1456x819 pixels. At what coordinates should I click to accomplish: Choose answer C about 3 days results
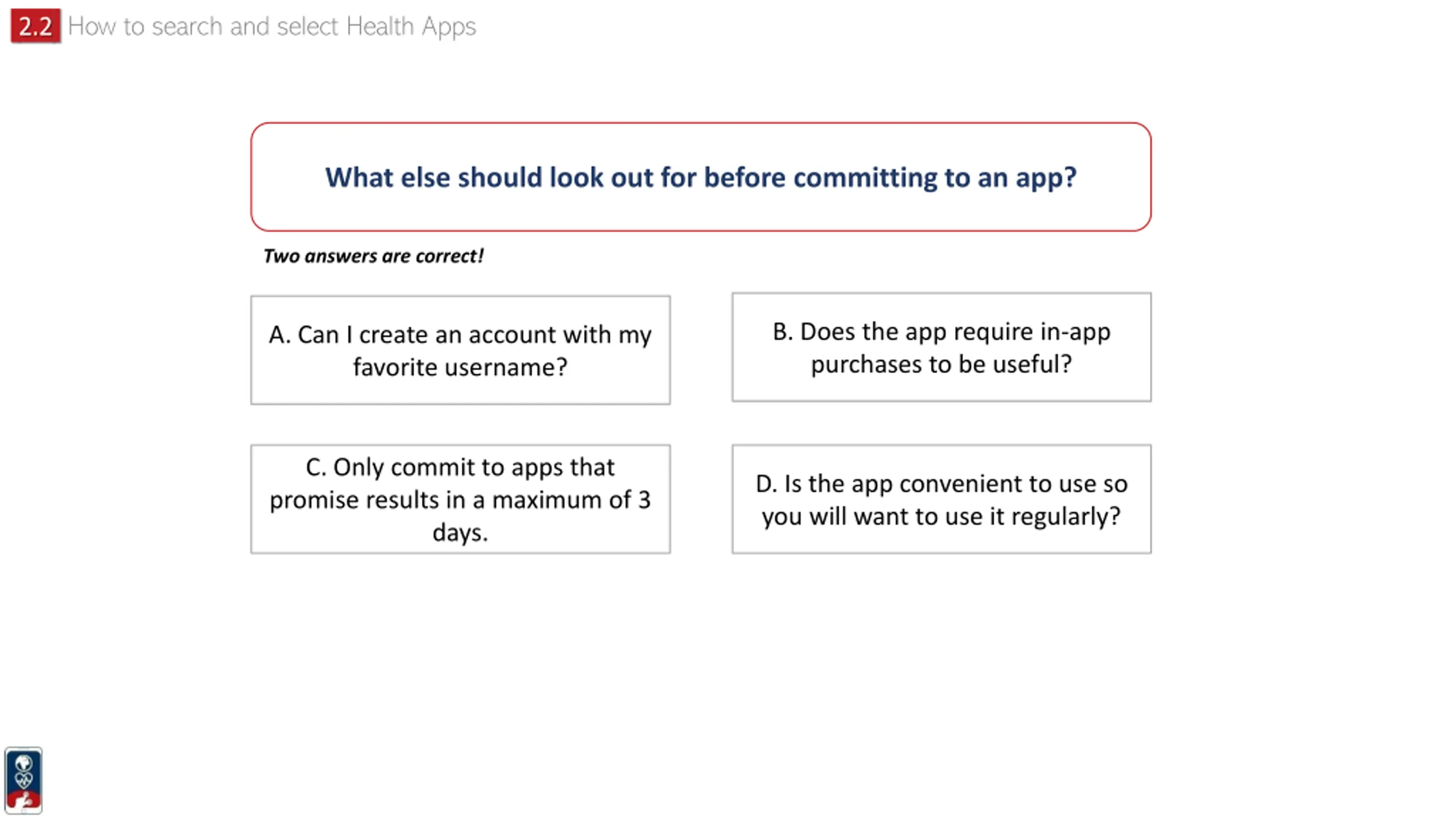460,499
